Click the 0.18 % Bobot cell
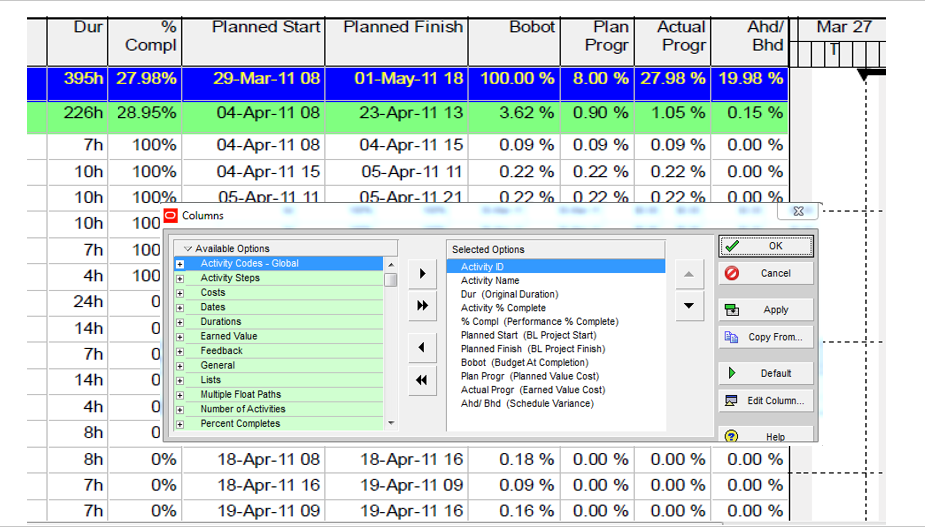 pos(514,459)
